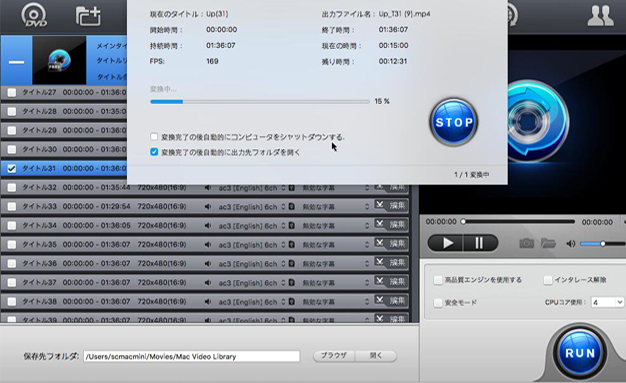Click the ブラウザ browse button
Image resolution: width=626 pixels, height=383 pixels.
(334, 355)
